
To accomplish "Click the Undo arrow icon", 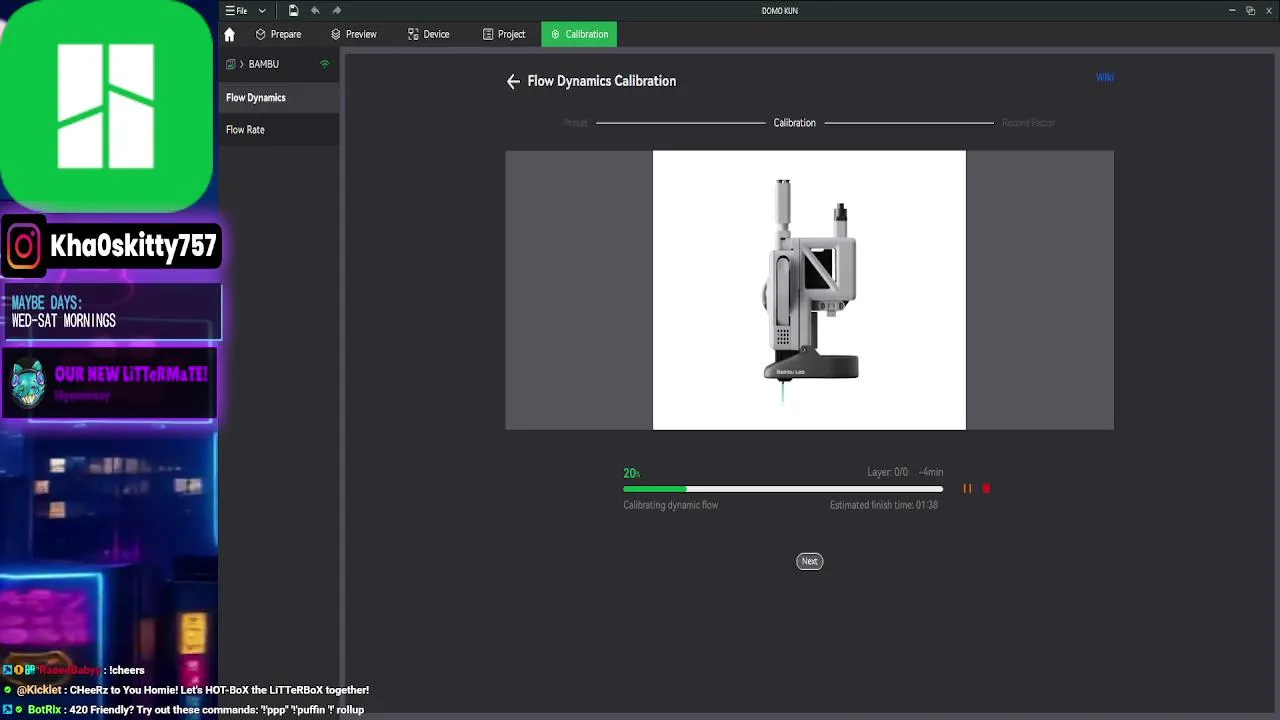I will tap(315, 11).
